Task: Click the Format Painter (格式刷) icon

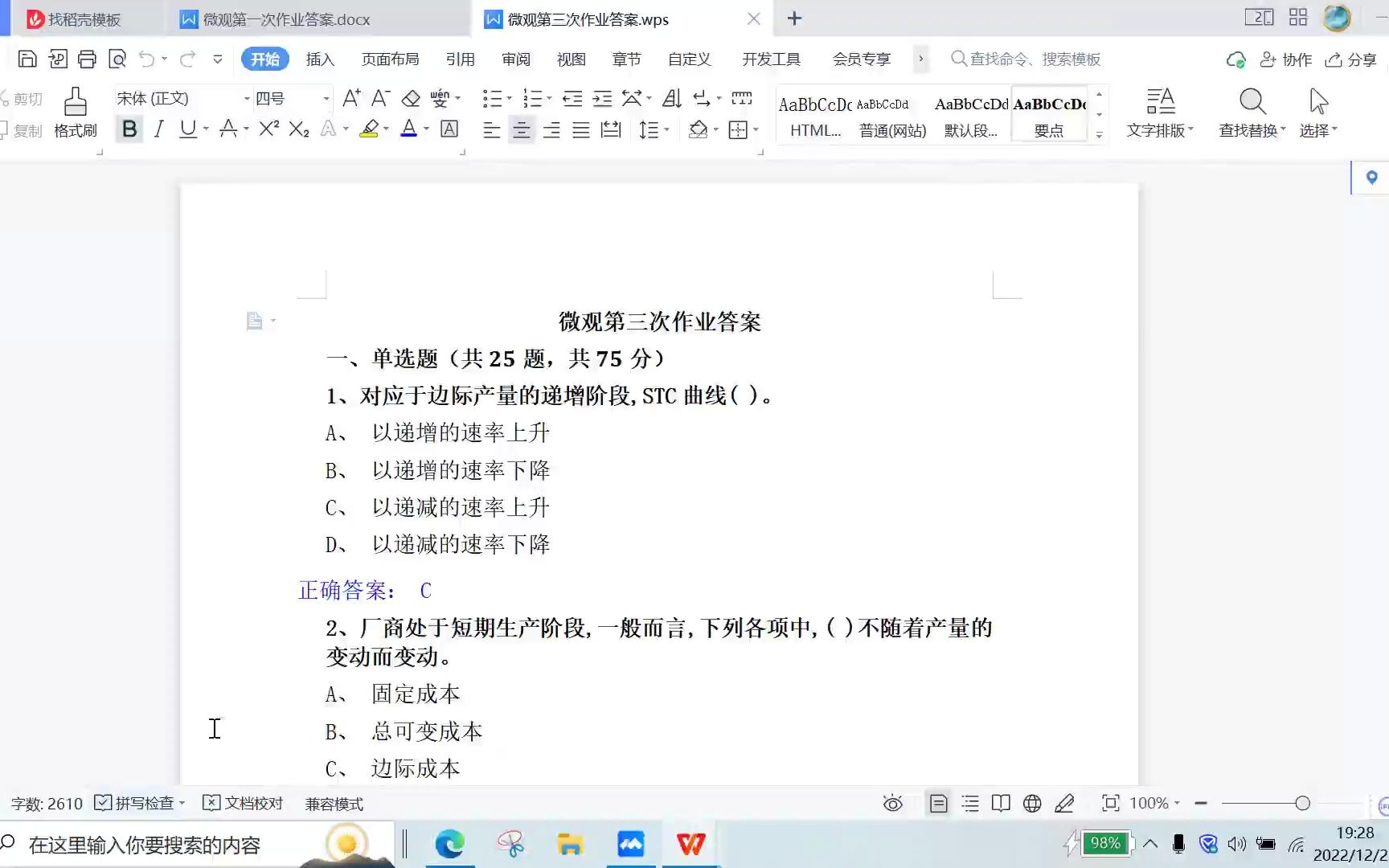Action: pyautogui.click(x=76, y=112)
